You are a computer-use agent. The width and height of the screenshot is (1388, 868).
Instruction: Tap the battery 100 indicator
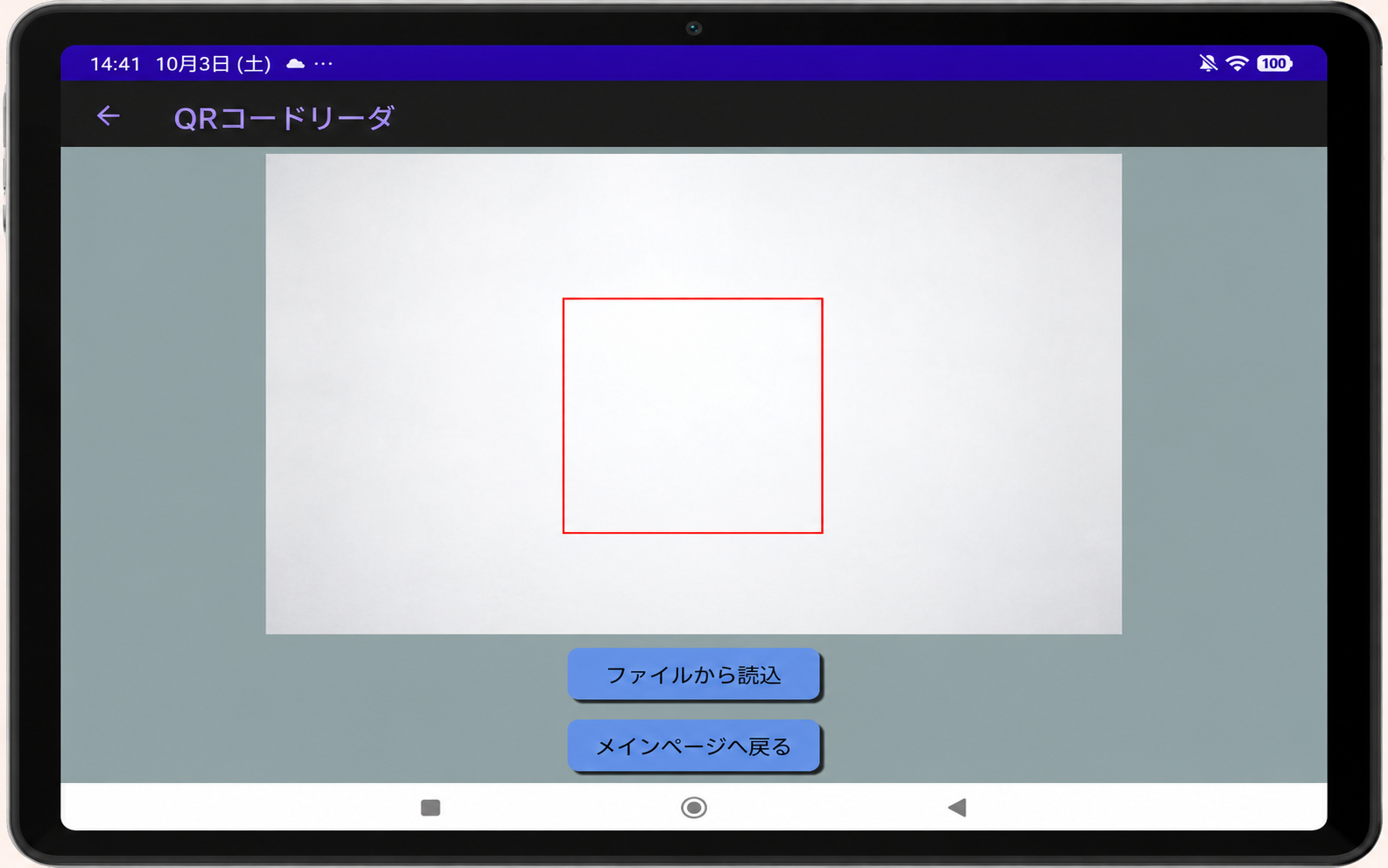tap(1274, 63)
